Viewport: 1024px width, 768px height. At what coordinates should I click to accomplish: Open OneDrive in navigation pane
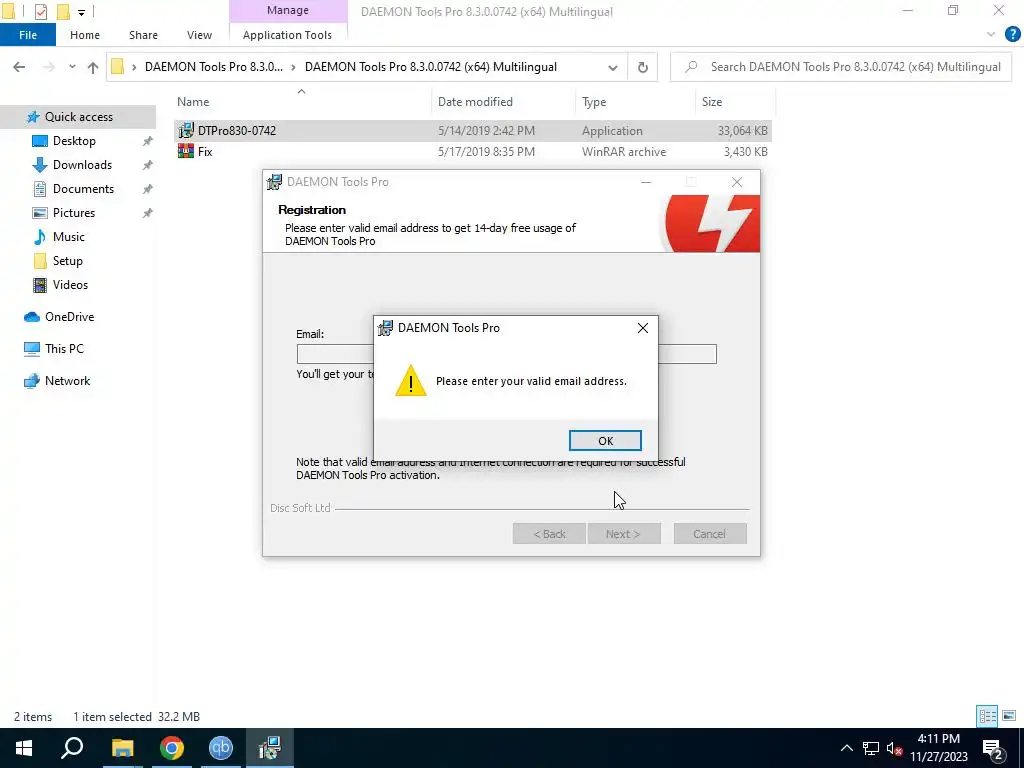coord(69,317)
